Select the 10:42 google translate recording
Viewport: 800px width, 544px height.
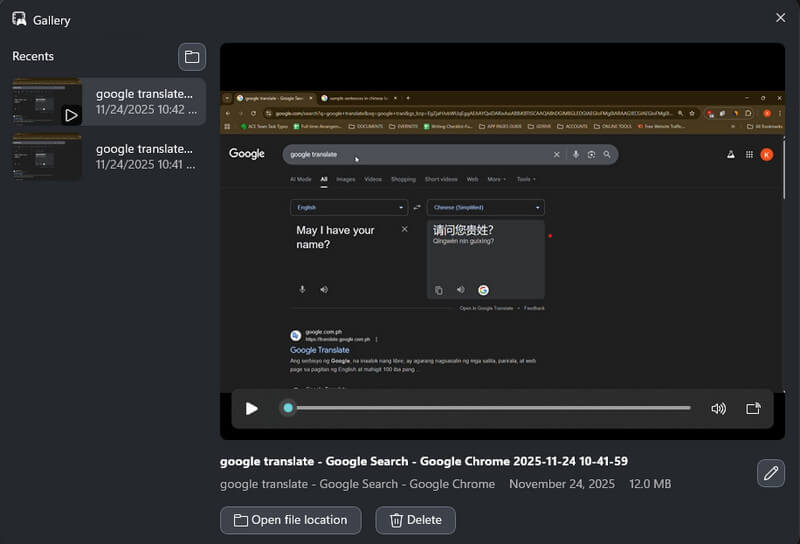tap(109, 102)
